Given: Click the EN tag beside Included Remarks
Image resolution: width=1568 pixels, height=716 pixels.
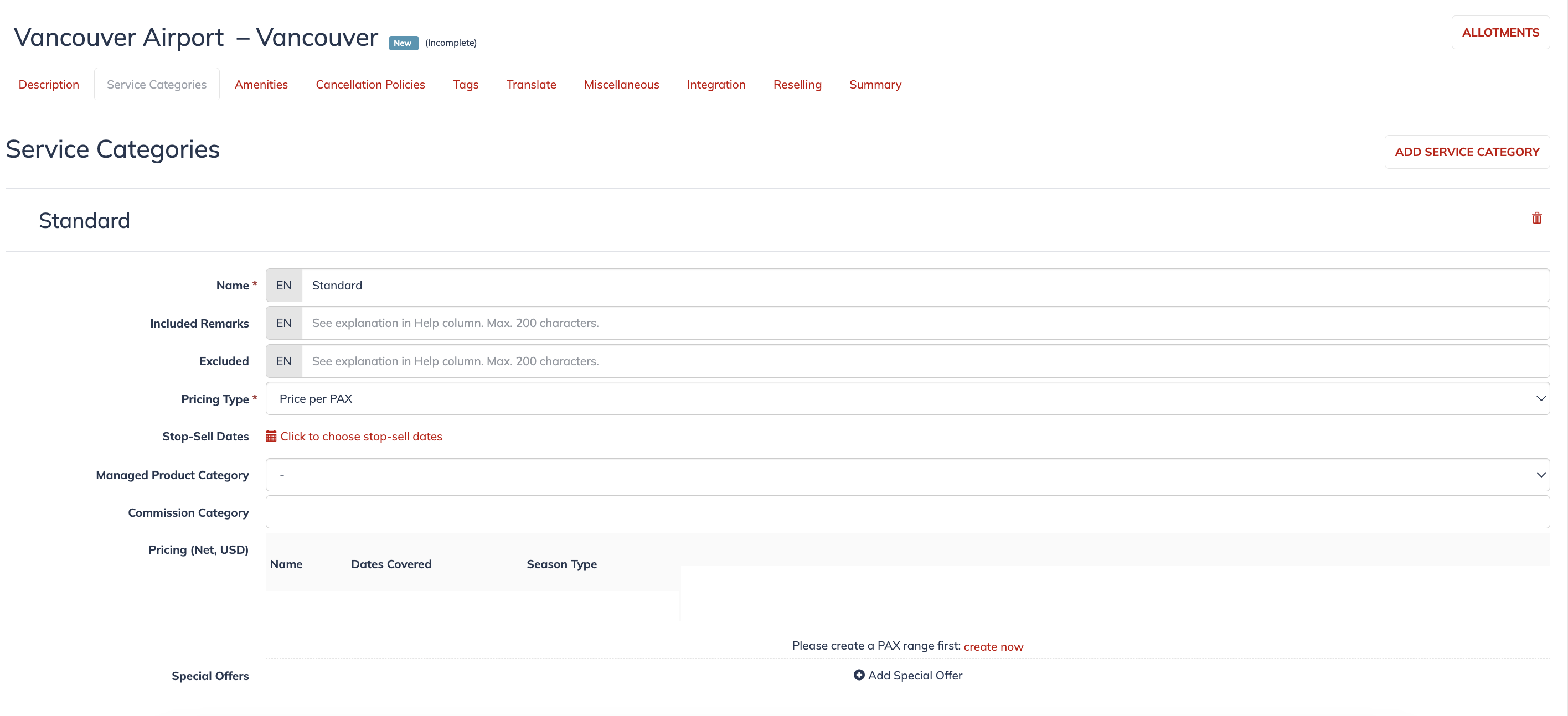Looking at the screenshot, I should (283, 323).
